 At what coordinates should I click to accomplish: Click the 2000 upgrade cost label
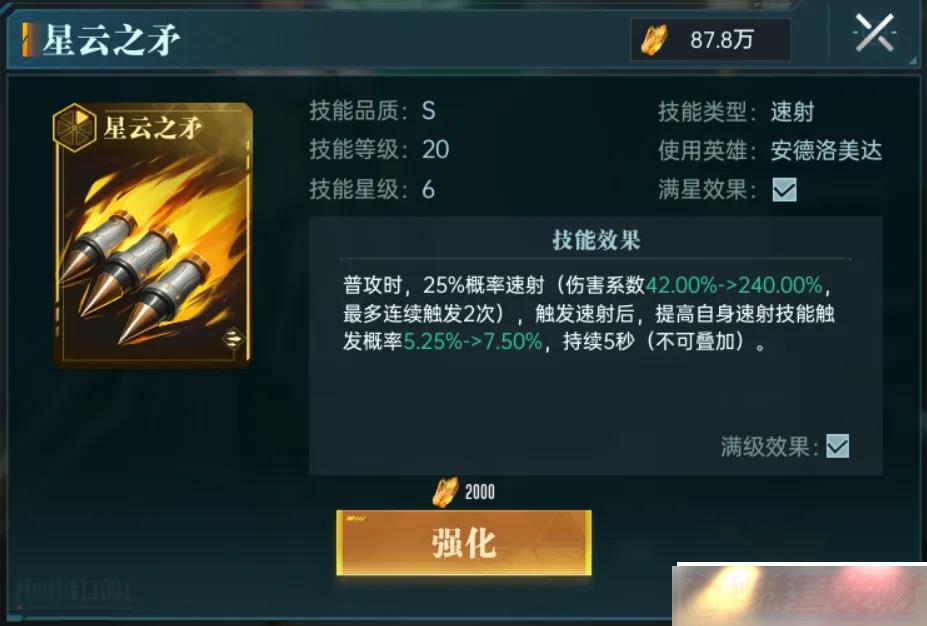[x=479, y=492]
